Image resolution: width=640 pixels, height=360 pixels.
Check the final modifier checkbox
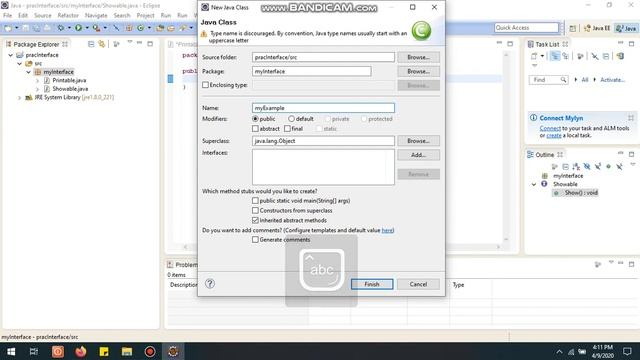pos(287,129)
